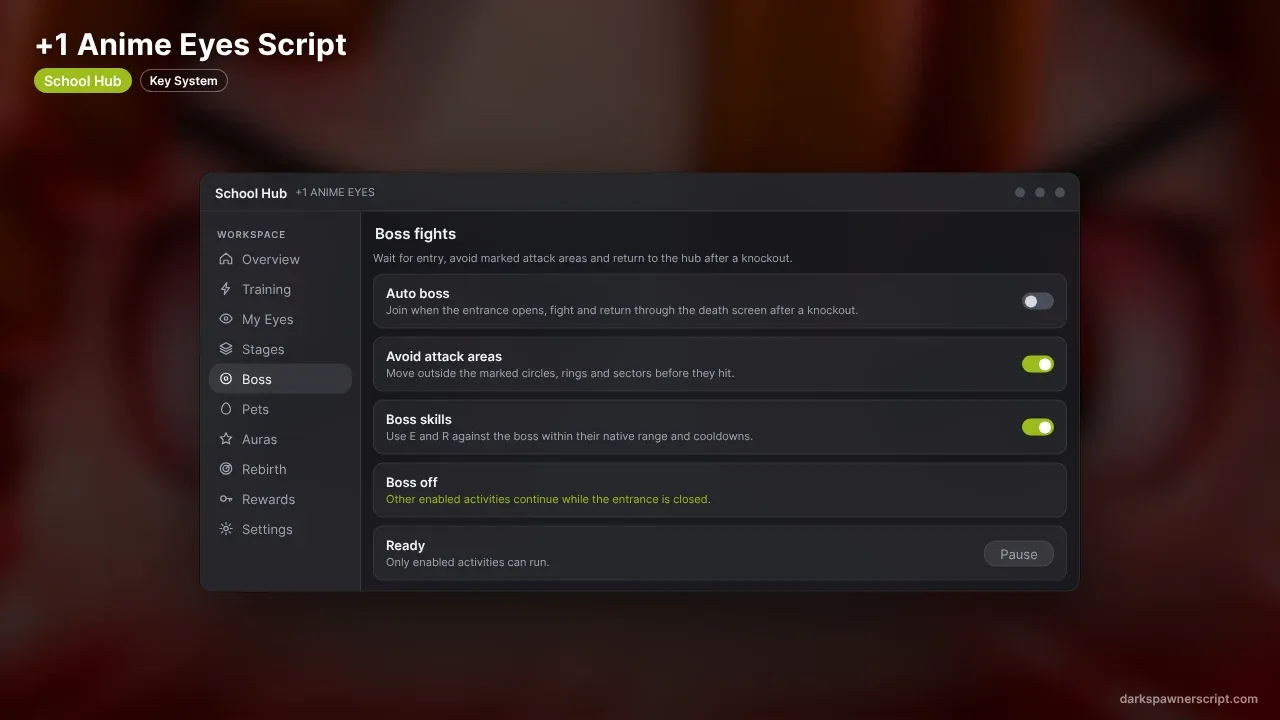Click the Rewards key icon
Viewport: 1280px width, 720px height.
[225, 499]
